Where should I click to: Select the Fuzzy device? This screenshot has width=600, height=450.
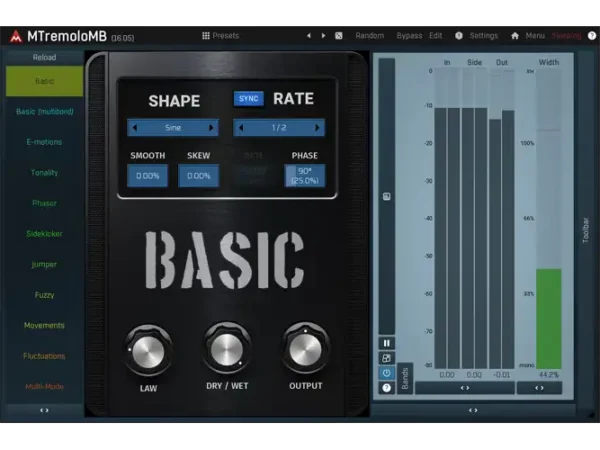44,295
